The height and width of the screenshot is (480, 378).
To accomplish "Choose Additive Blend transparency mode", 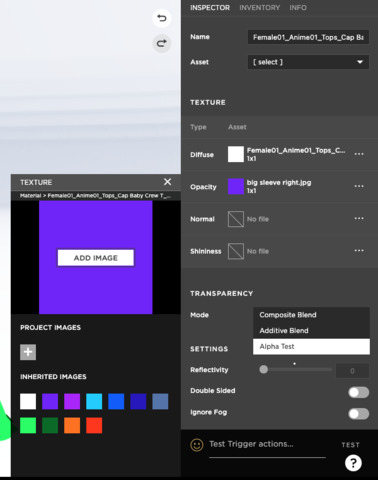I will coord(311,331).
